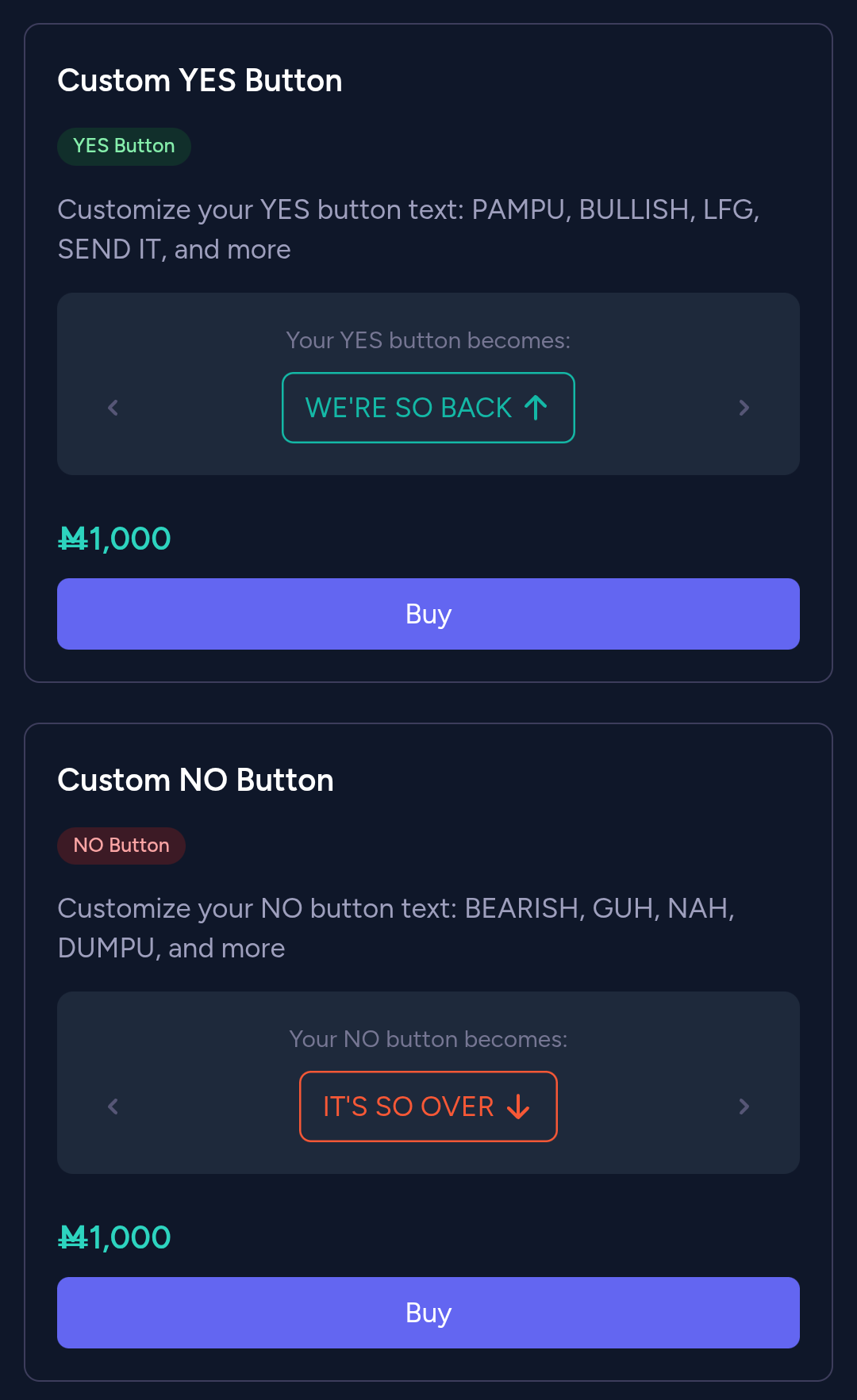Click the IT'S SO OVER preview button
Viewport: 857px width, 1400px height.
[x=409, y=1107]
